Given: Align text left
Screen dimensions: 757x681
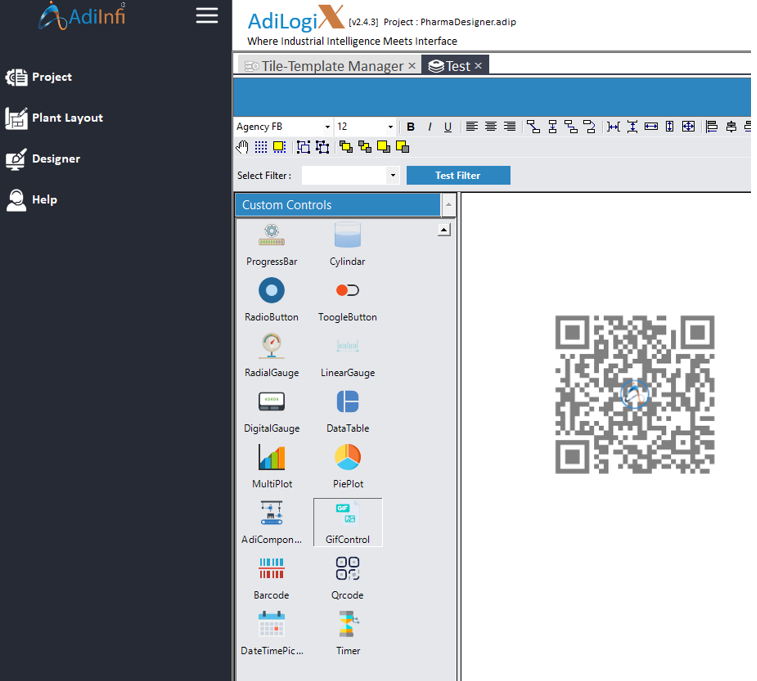Looking at the screenshot, I should 472,126.
